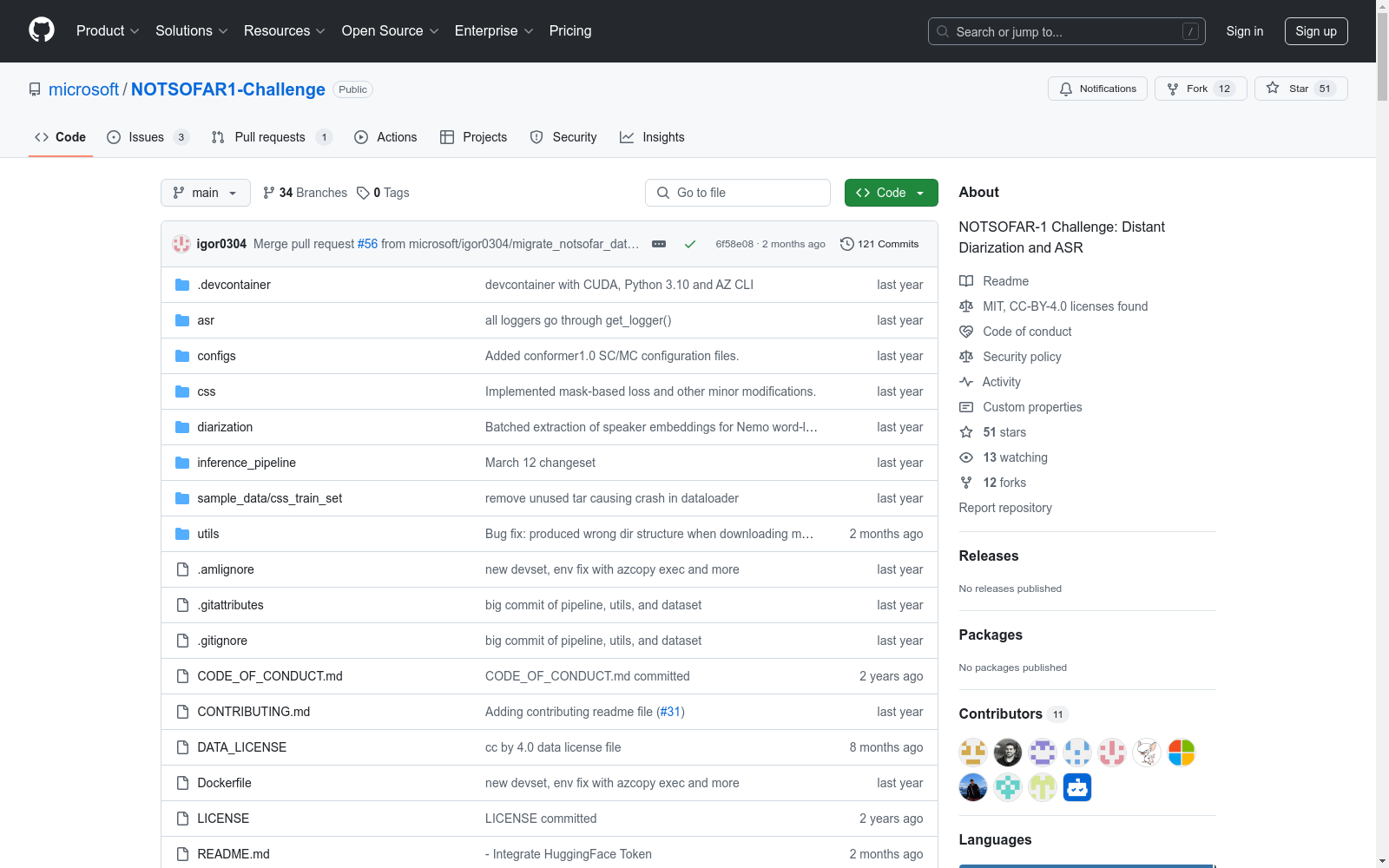Screen dimensions: 1389x868
Task: Expand the Enterprise menu
Action: tap(494, 30)
